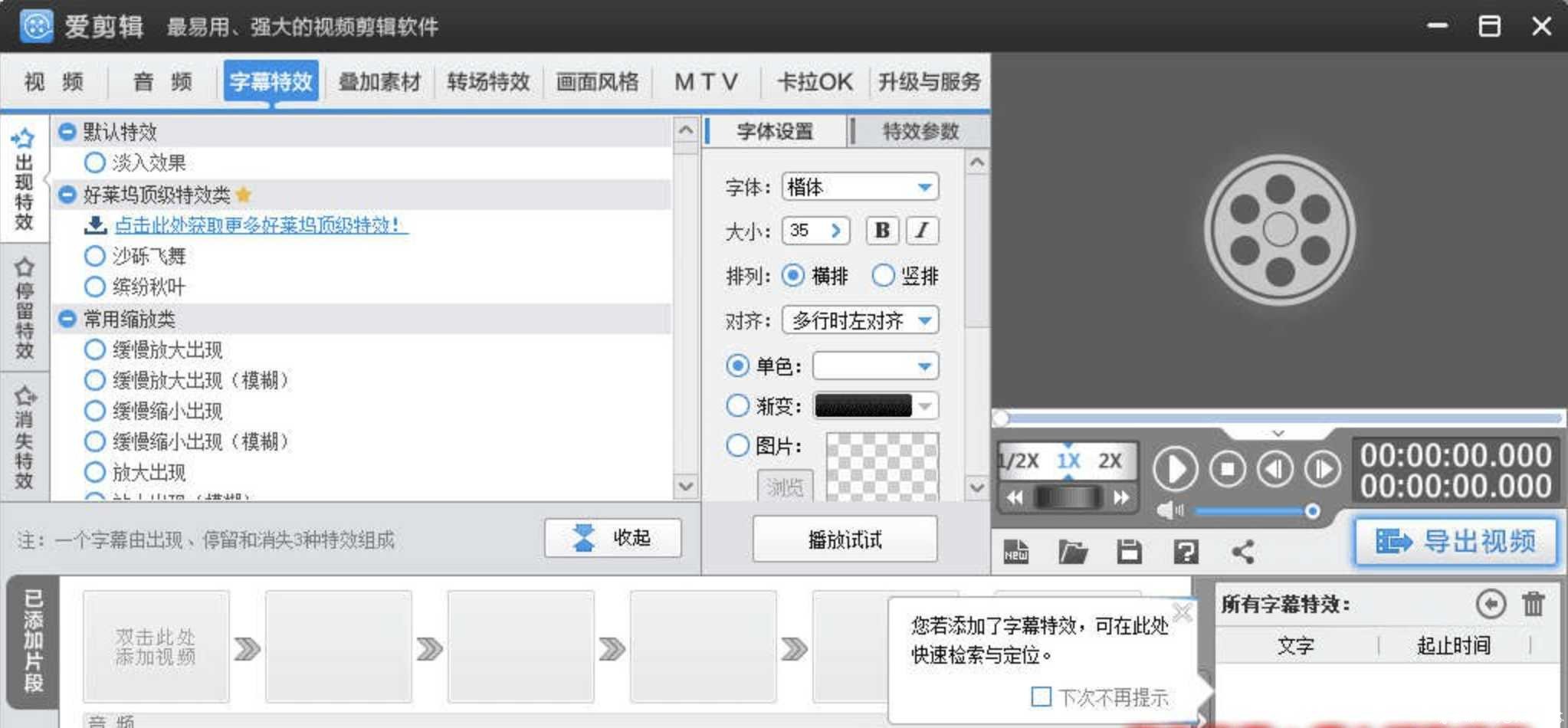This screenshot has height=728, width=1568.
Task: Toggle bold font with B button
Action: (x=882, y=231)
